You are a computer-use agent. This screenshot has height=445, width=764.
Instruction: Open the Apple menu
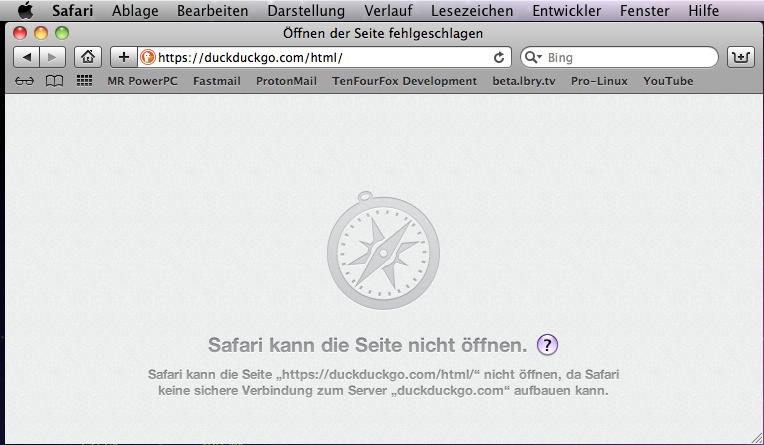coord(25,10)
